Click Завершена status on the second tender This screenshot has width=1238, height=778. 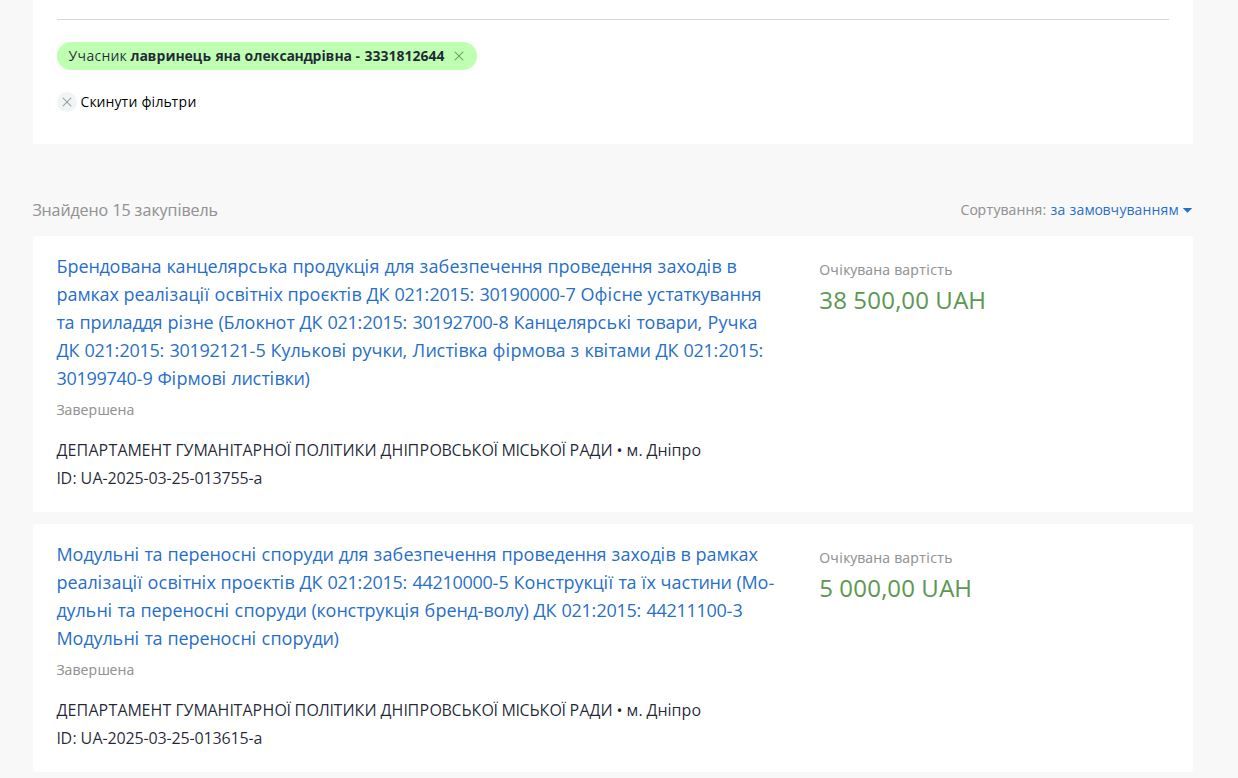(95, 670)
